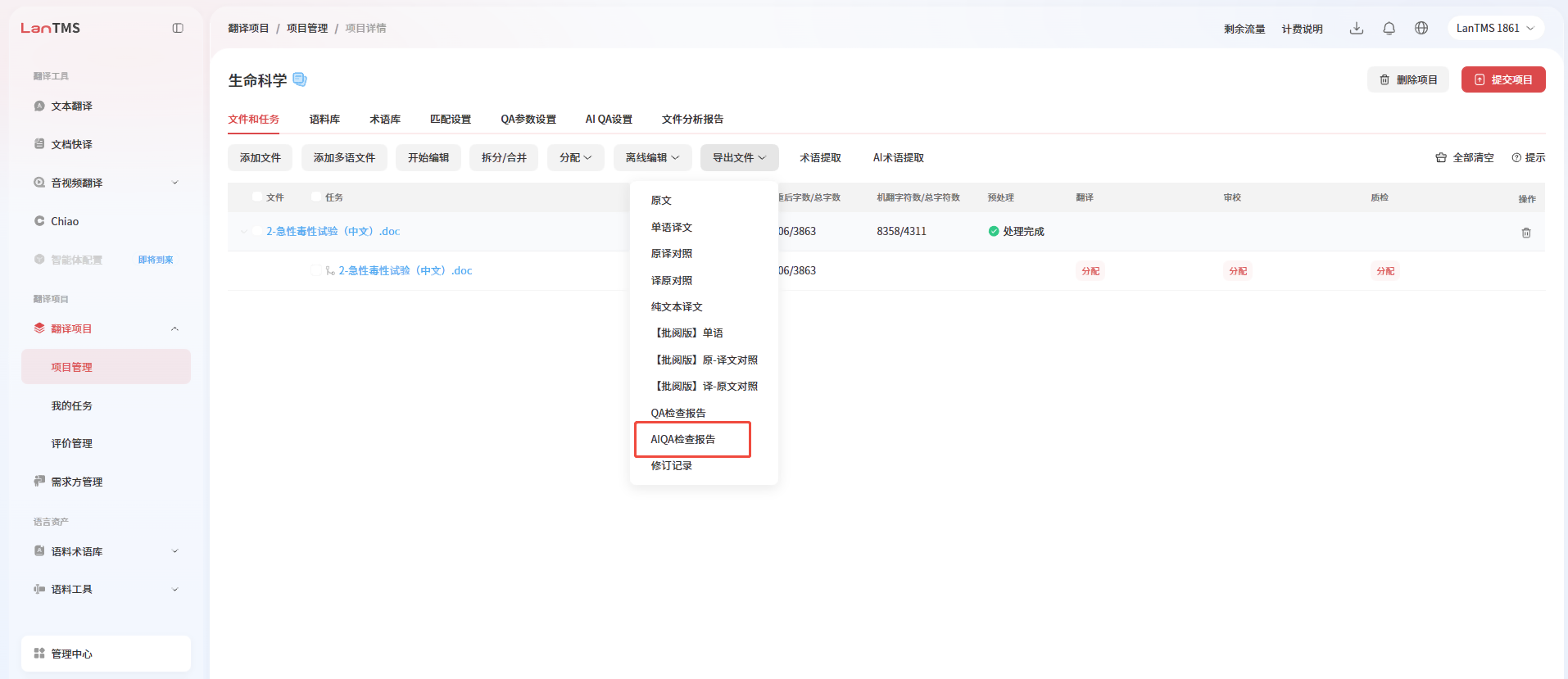
Task: Delete the file row with the trash icon
Action: pos(1526,233)
